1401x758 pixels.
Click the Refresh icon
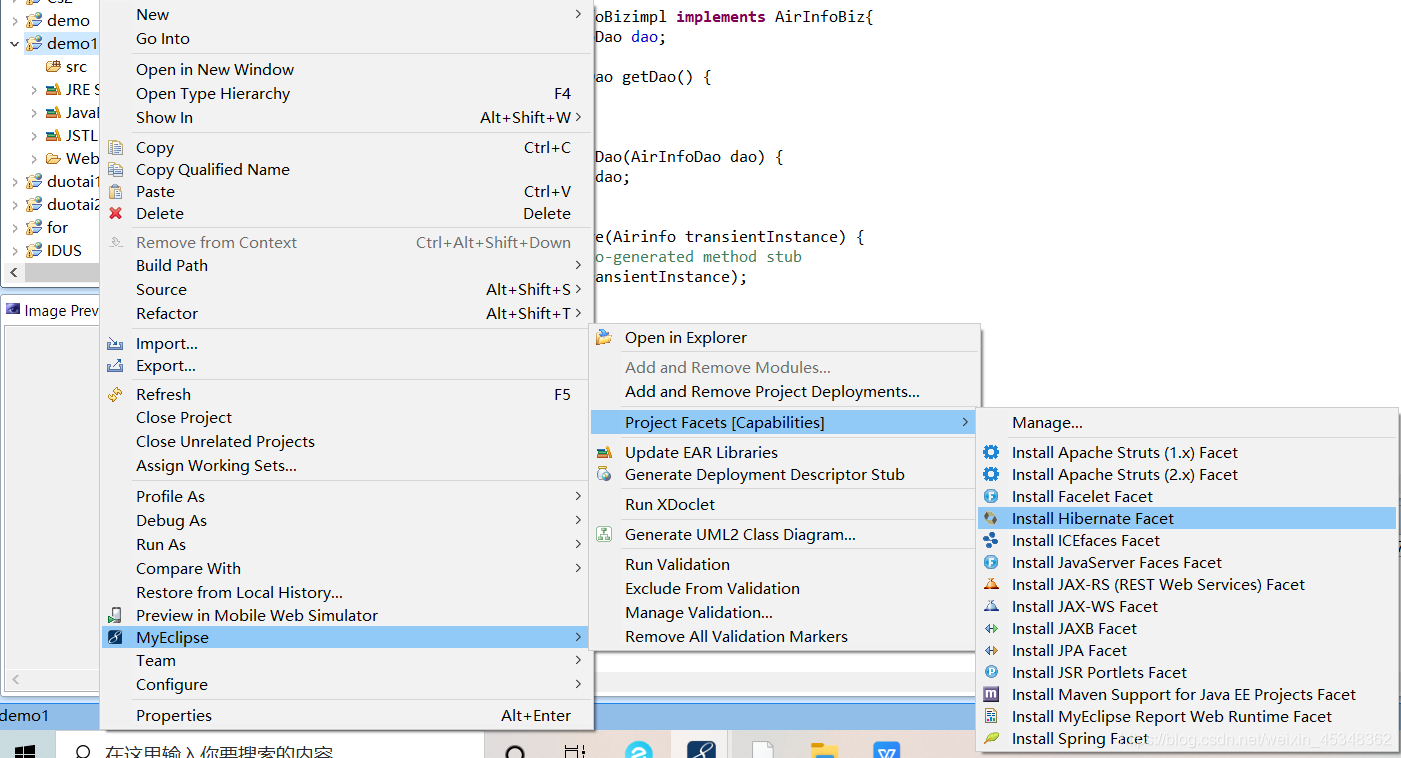tap(115, 394)
